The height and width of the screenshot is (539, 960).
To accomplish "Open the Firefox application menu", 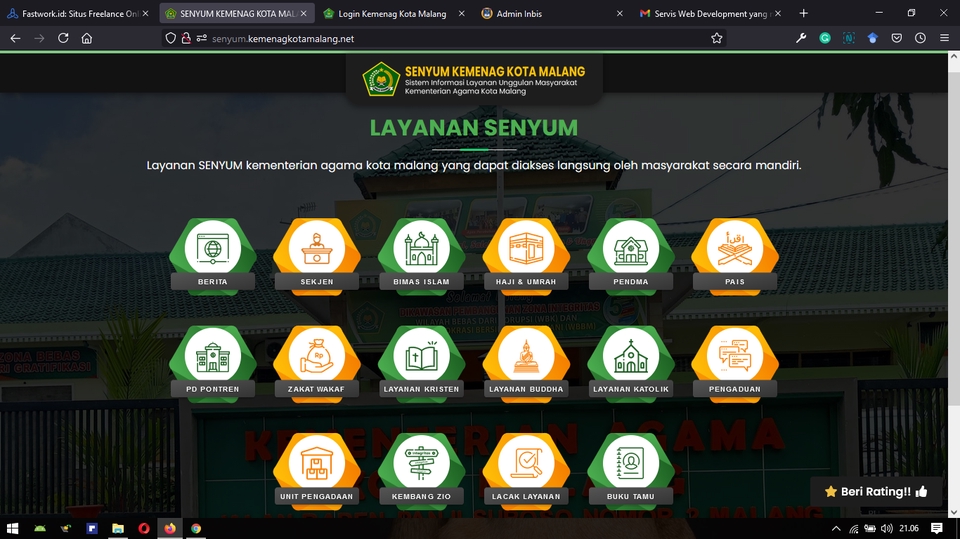I will [x=944, y=38].
